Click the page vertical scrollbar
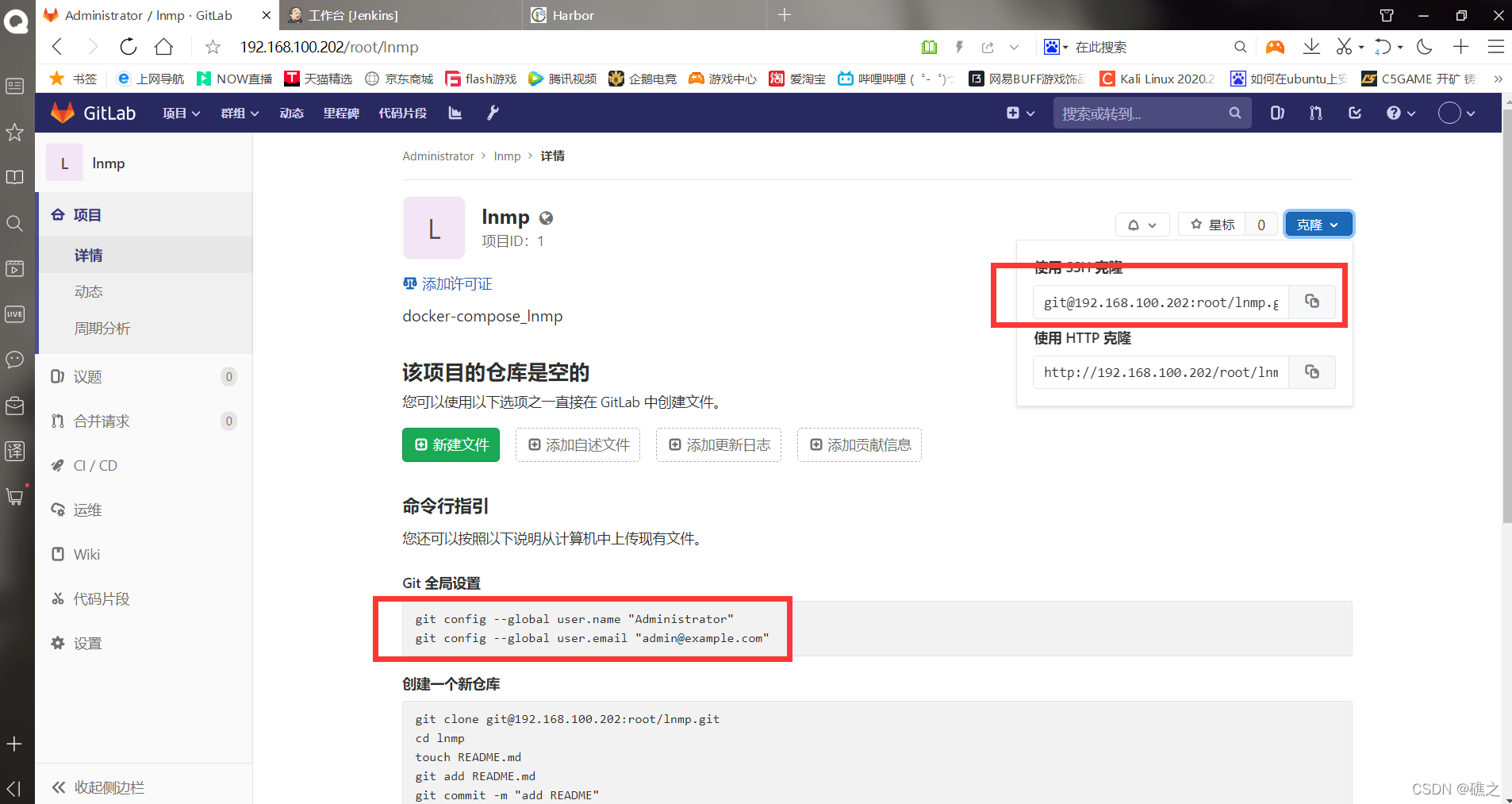Screen dimensions: 1512x804 [x=1506, y=317]
